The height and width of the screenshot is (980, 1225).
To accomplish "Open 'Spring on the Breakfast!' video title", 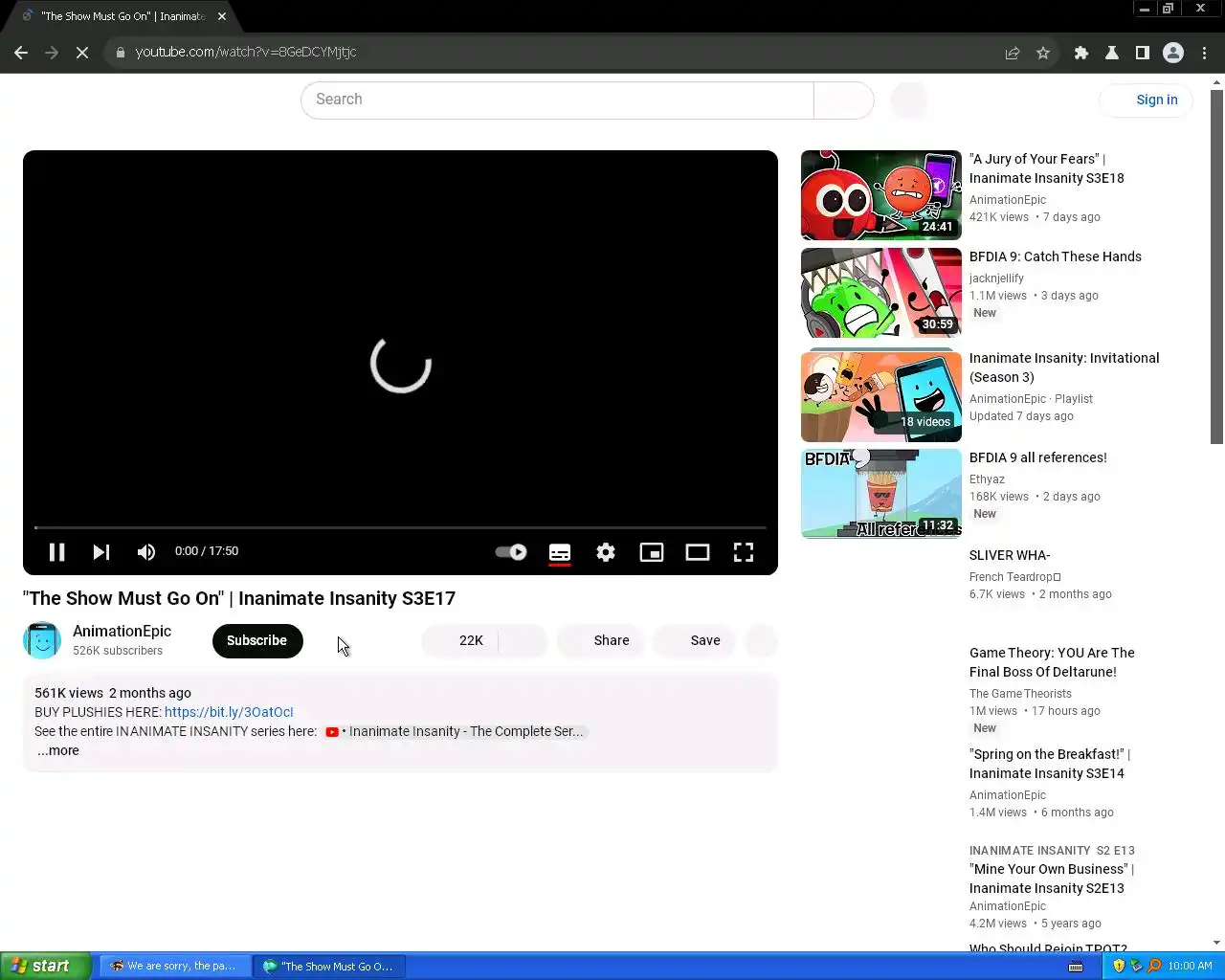I will tap(1050, 764).
